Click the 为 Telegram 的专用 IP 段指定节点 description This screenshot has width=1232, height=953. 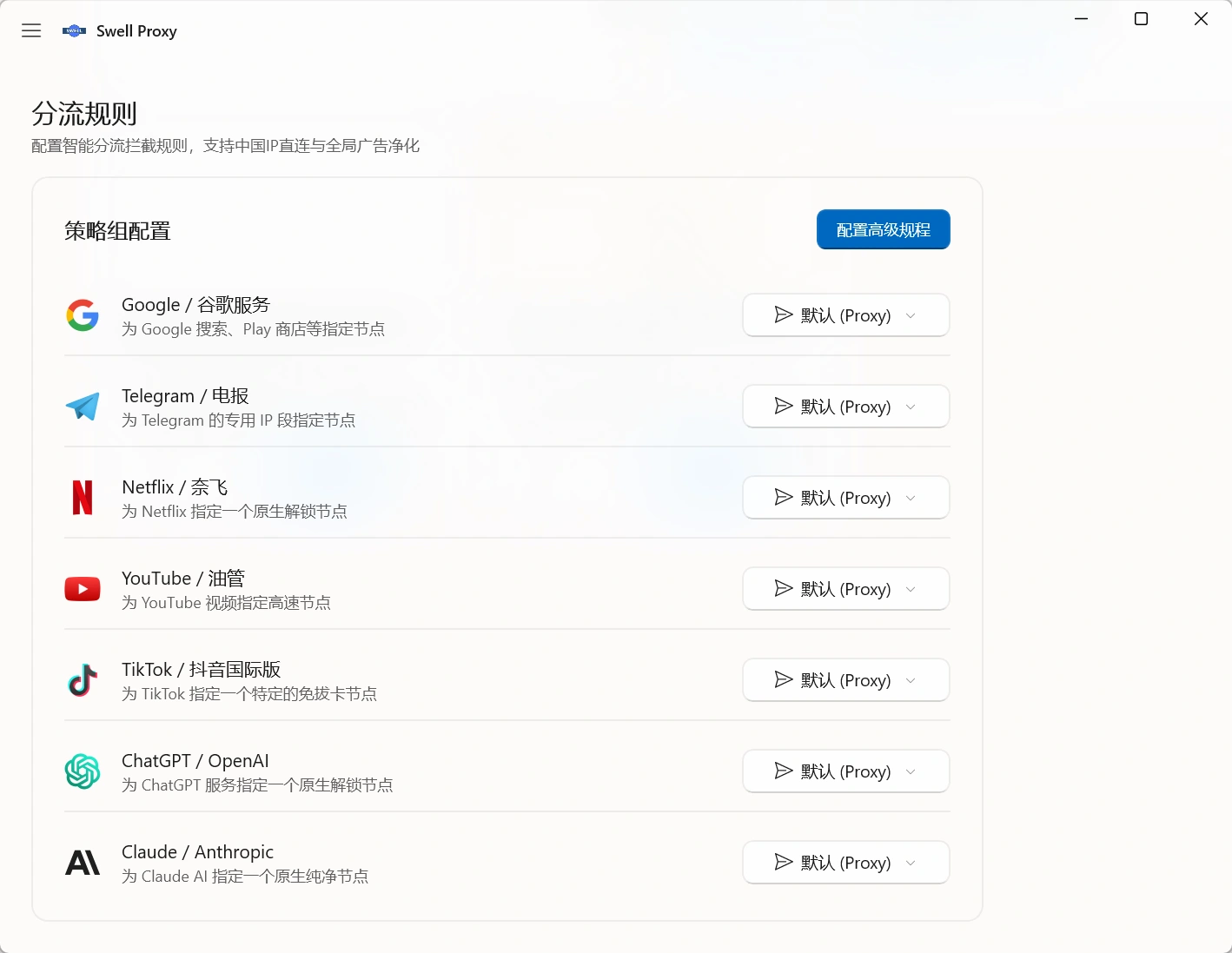[238, 420]
